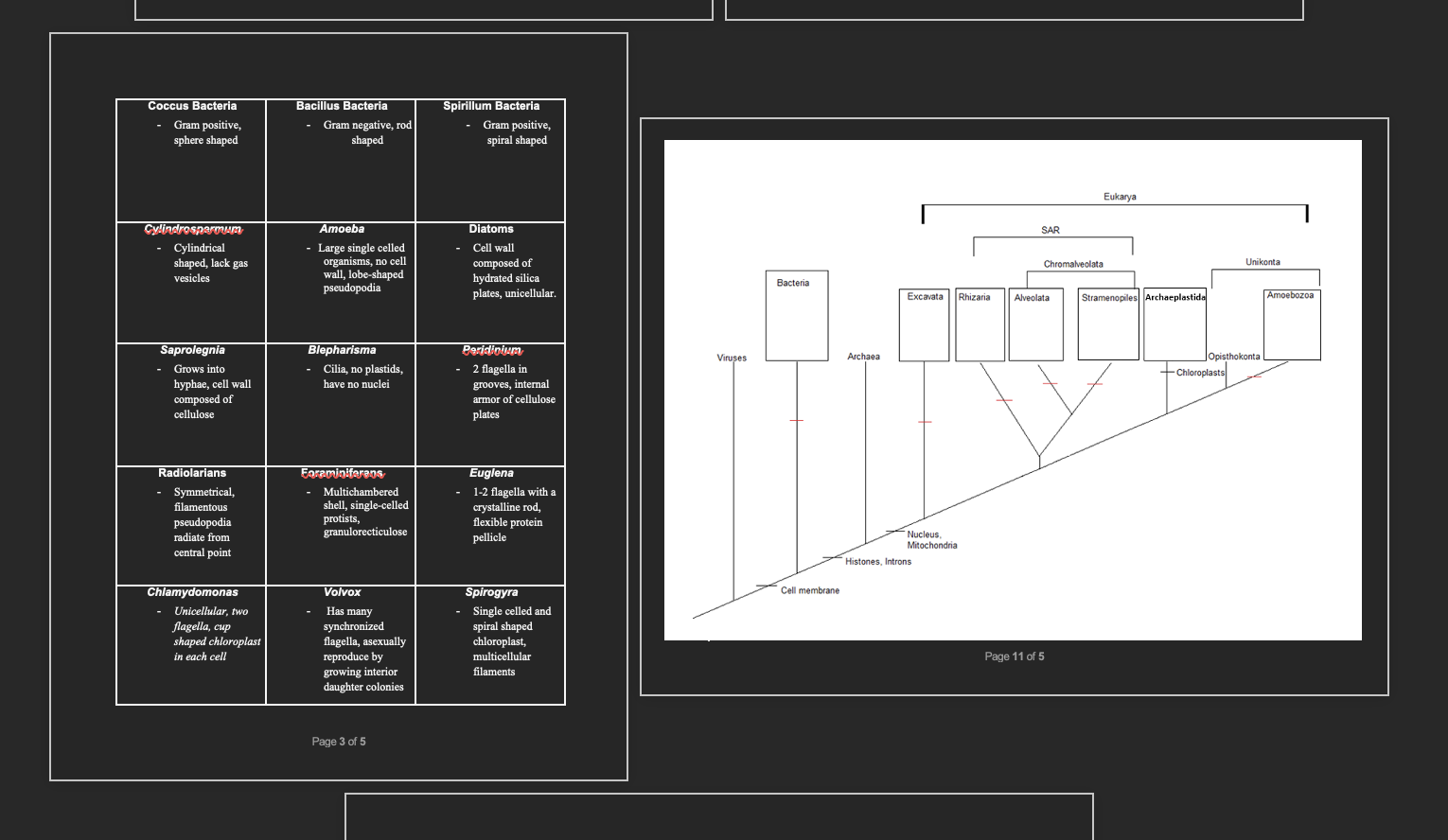Select the Alveolata box on the cladogram

pyautogui.click(x=1035, y=324)
